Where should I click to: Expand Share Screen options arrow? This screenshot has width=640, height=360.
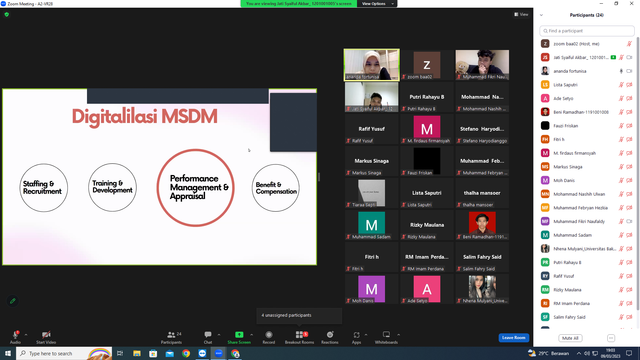[x=251, y=335]
